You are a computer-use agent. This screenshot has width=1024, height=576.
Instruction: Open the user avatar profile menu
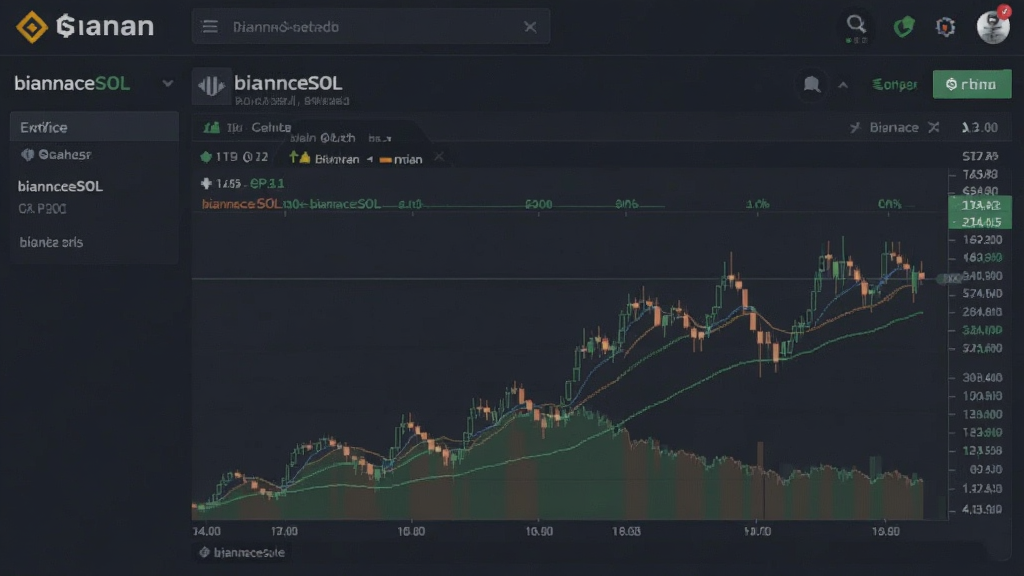tap(993, 26)
